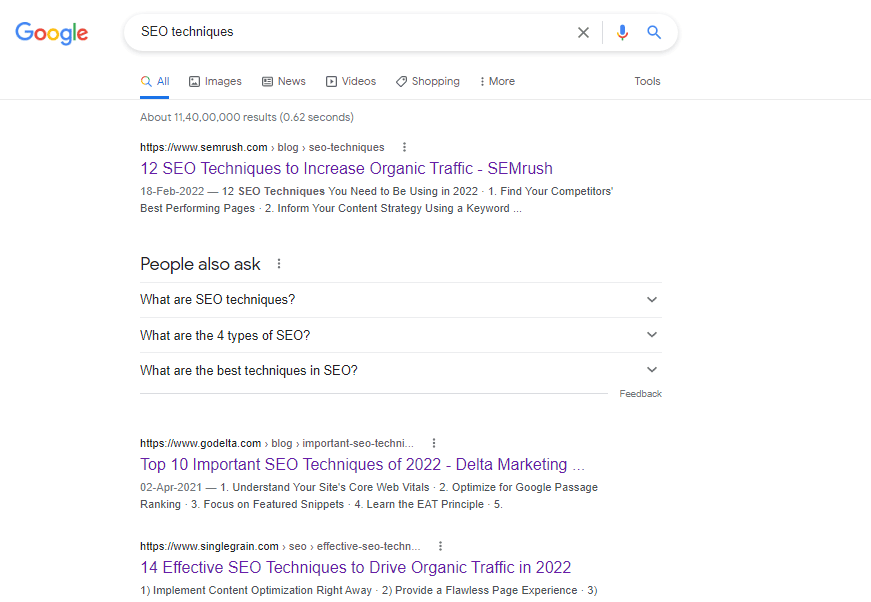
Task: Switch to the Videos tab
Action: point(351,82)
